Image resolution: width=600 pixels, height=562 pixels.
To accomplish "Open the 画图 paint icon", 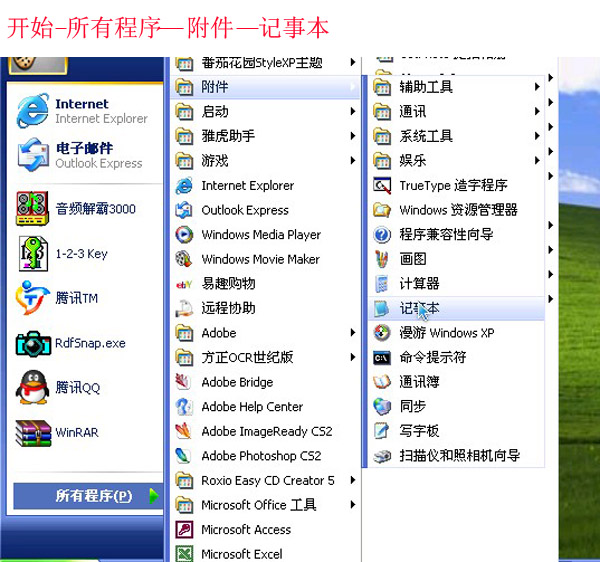I will [382, 259].
